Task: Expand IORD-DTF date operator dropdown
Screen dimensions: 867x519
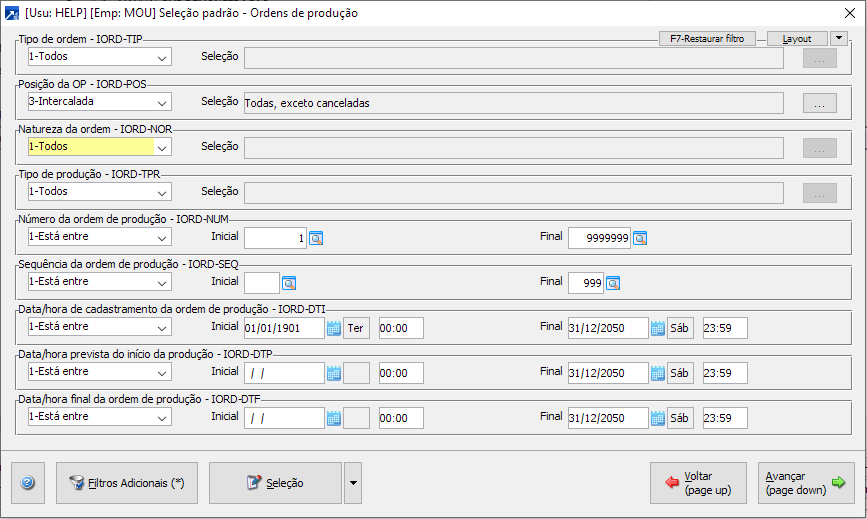Action: point(162,417)
